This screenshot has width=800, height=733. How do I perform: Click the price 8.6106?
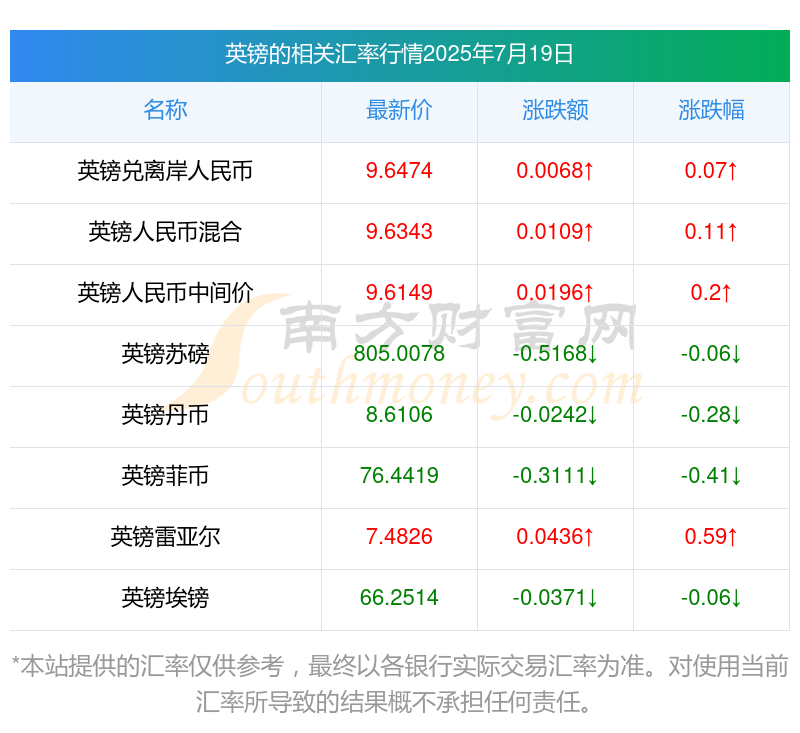[399, 415]
